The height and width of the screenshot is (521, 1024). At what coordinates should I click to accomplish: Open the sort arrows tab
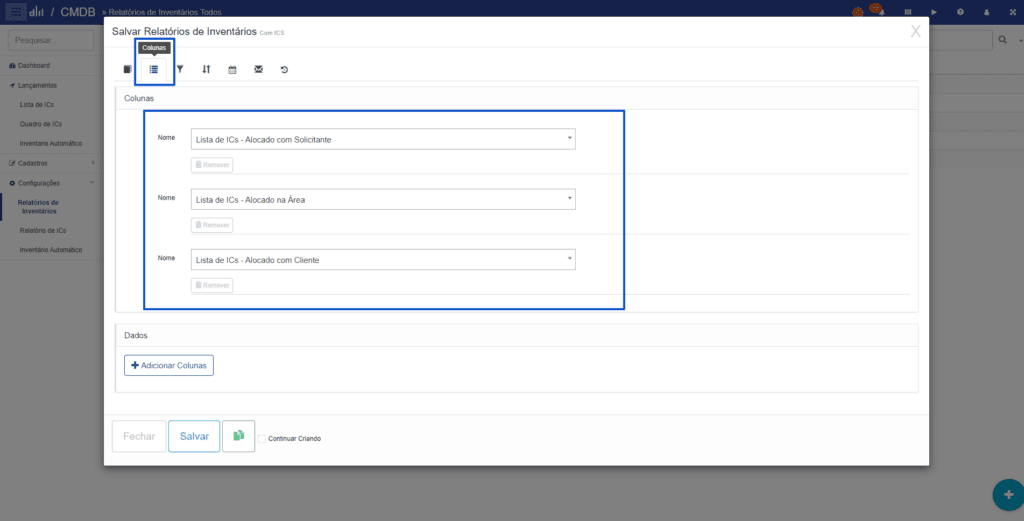(206, 69)
